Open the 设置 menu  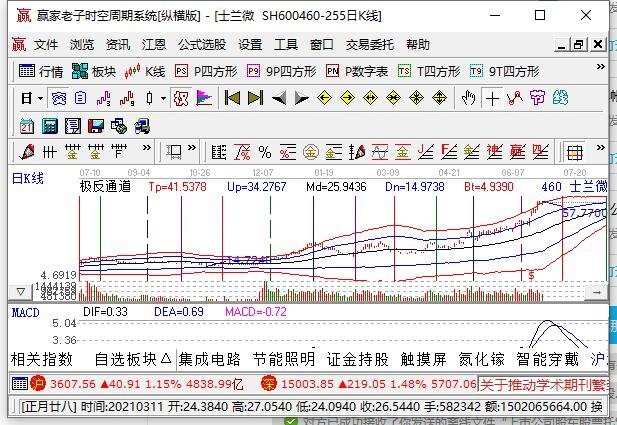(x=250, y=45)
